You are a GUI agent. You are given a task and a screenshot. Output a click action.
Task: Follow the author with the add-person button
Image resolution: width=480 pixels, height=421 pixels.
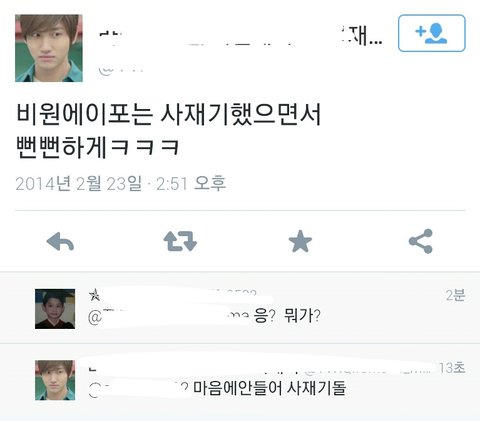(x=432, y=33)
